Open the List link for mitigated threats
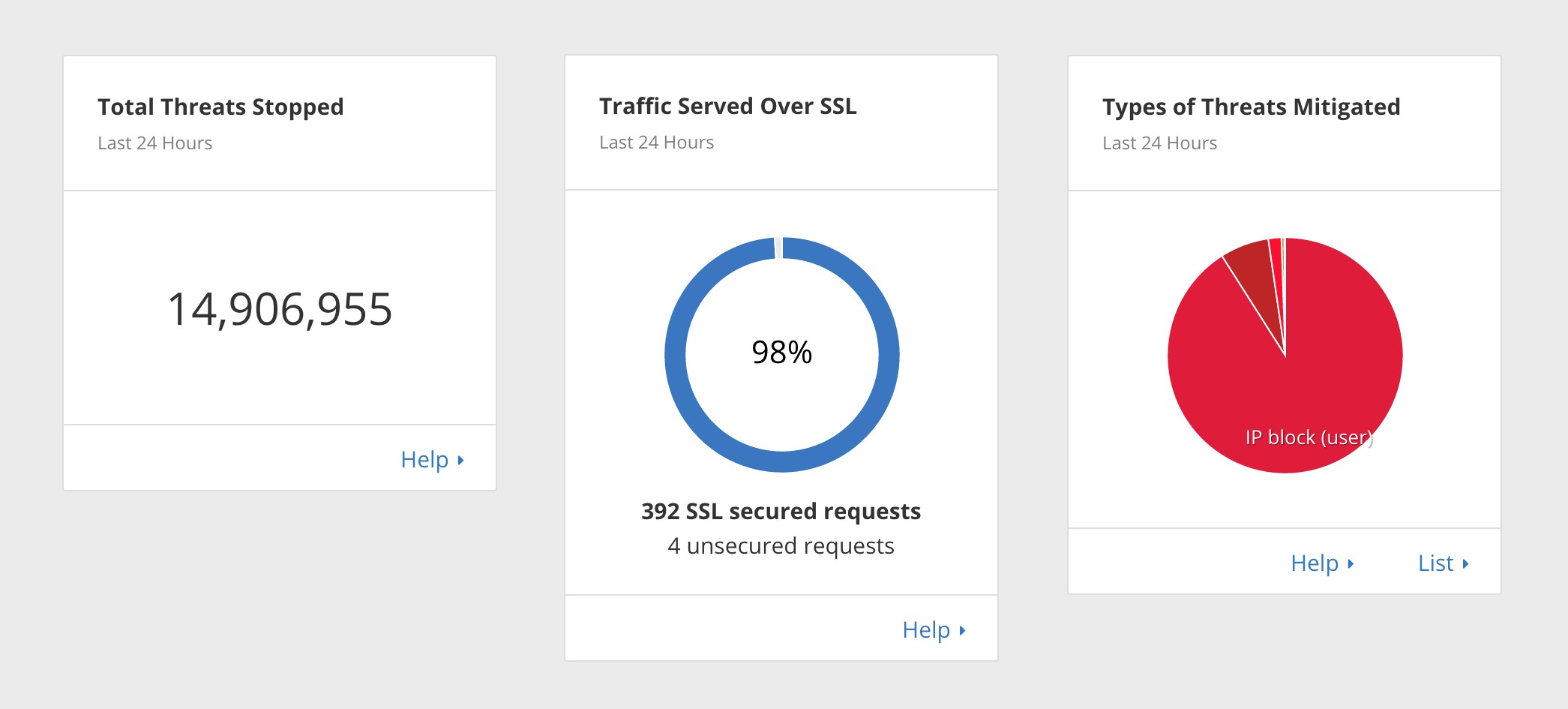 pos(1435,563)
